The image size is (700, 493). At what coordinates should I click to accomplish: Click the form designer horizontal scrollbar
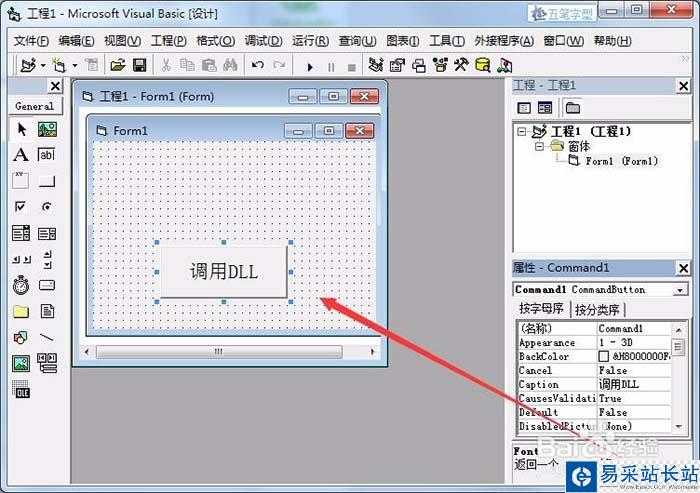point(229,352)
